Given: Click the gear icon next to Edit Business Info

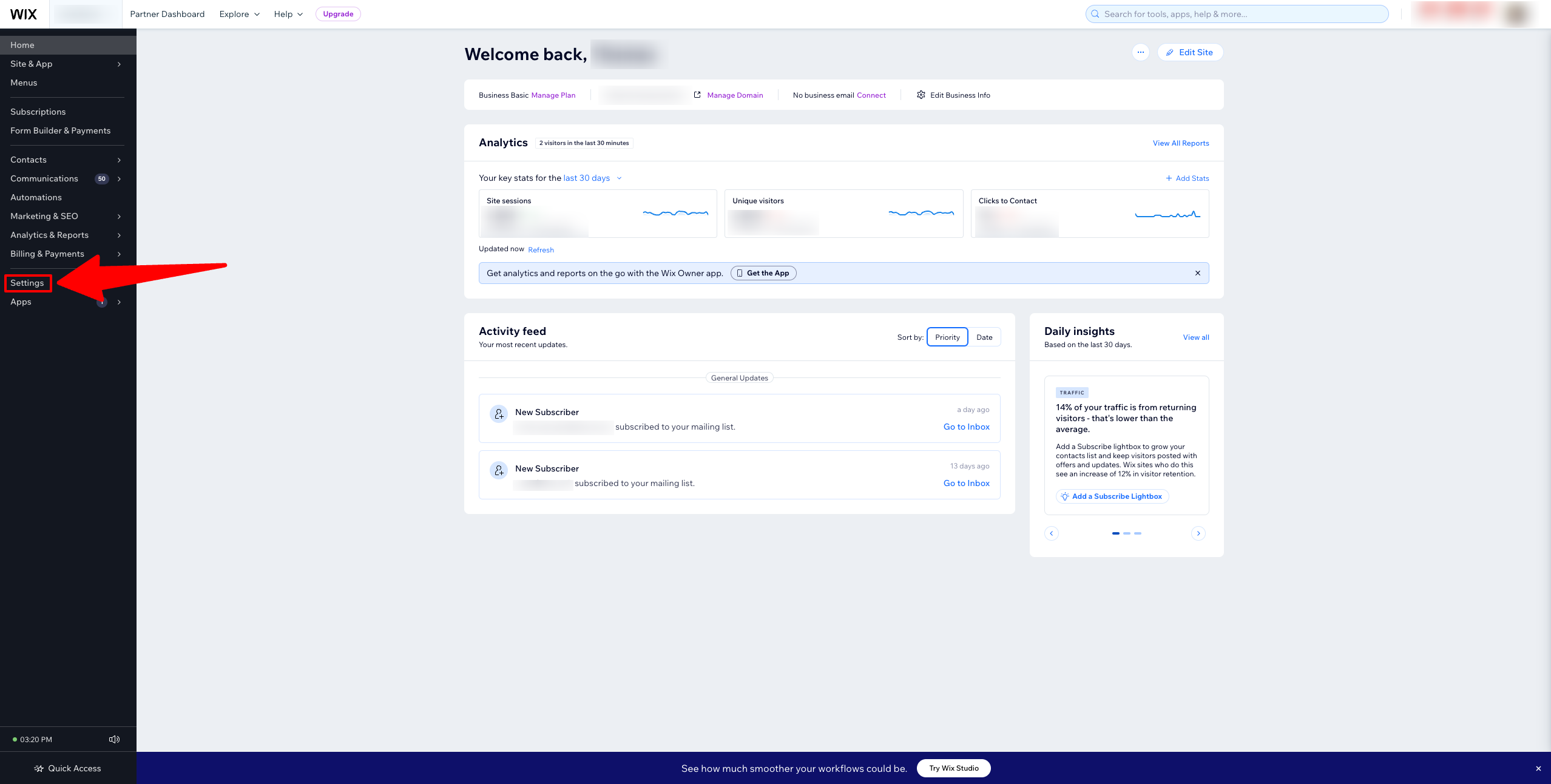Looking at the screenshot, I should tap(921, 95).
